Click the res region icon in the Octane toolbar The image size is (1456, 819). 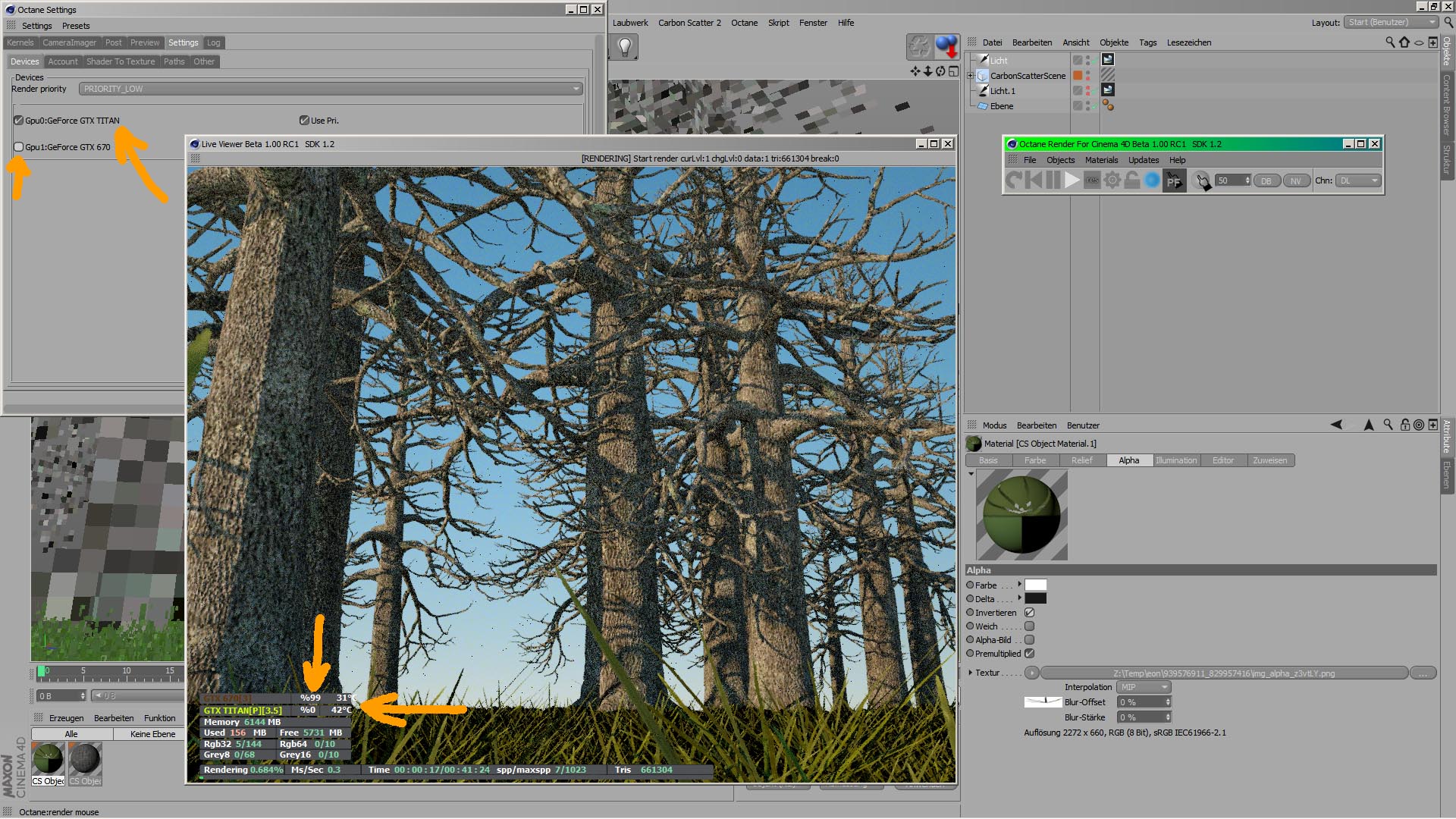[1092, 180]
